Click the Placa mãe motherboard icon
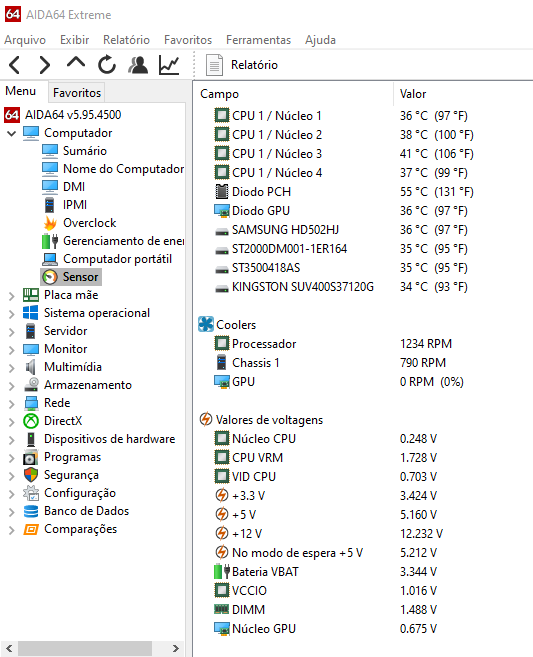The image size is (533, 657). tap(31, 295)
